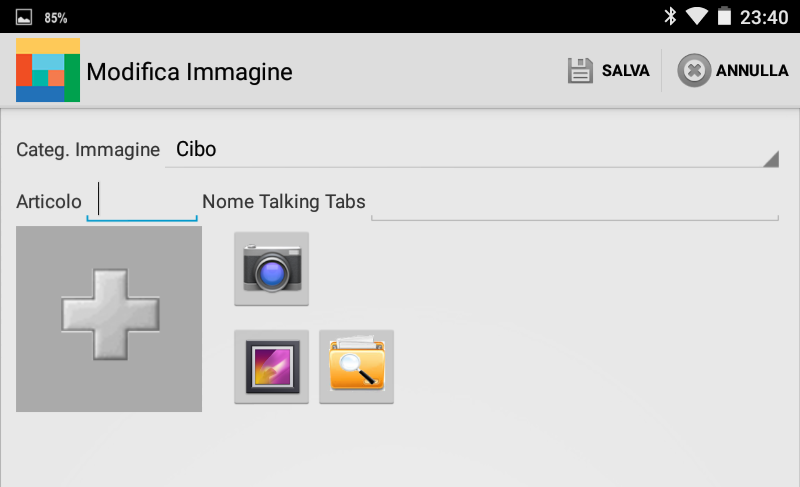Viewport: 800px width, 487px height.
Task: Open the Categ. Immagine dropdown showing Cibo
Action: (470, 150)
